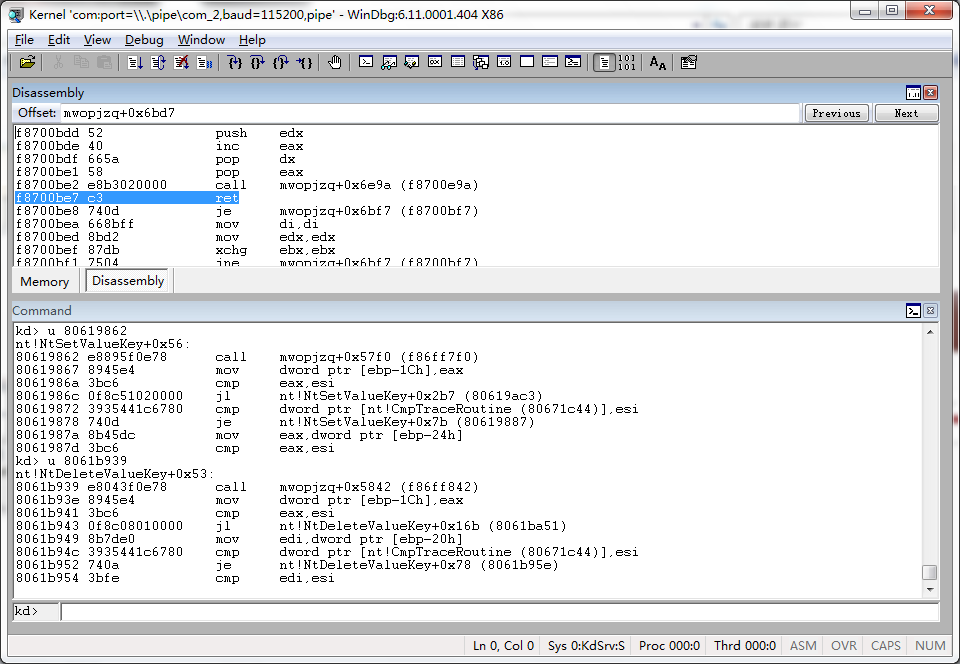Image resolution: width=960 pixels, height=664 pixels.
Task: Open the Memory window toolbar icon
Action: [458, 62]
